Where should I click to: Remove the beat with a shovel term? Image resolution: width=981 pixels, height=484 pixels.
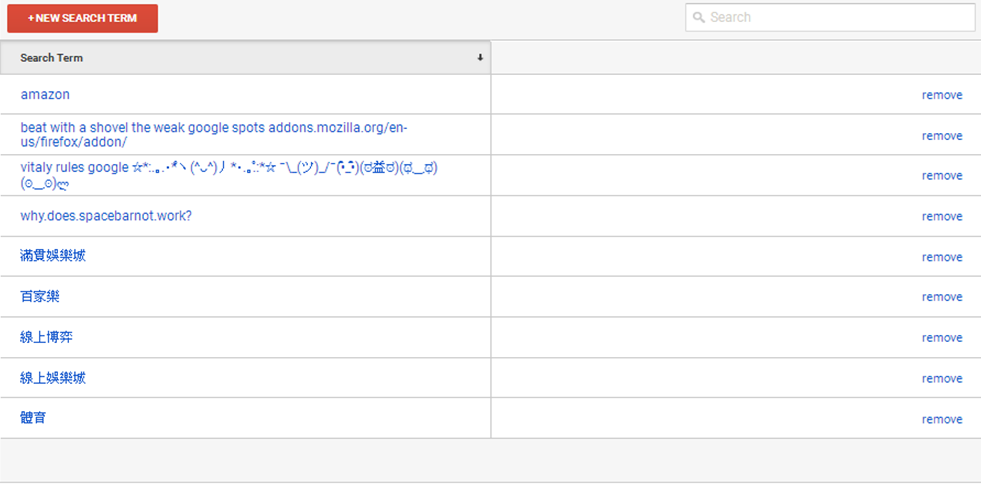pos(942,136)
